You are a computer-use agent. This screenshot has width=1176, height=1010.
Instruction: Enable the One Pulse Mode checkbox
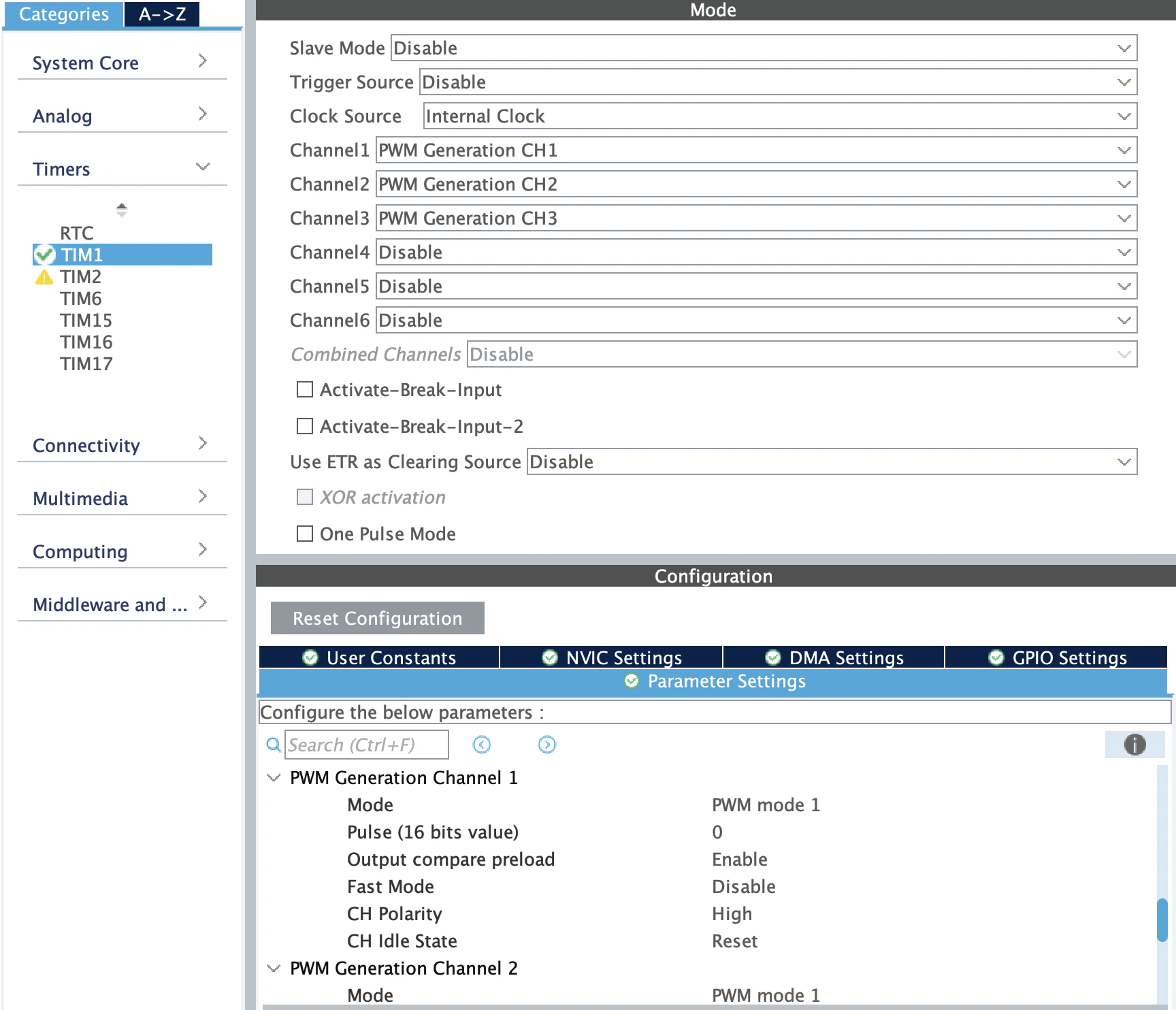[x=305, y=534]
